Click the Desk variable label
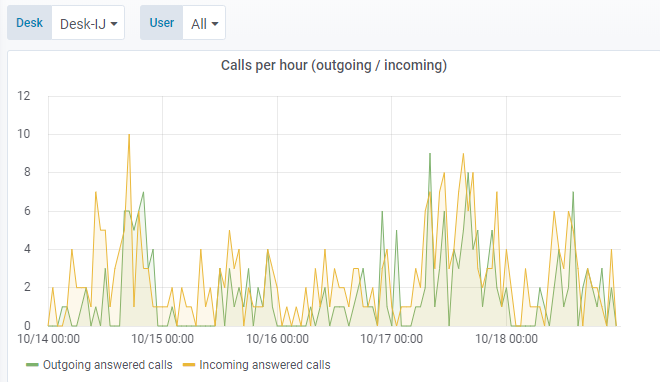 click(x=29, y=23)
